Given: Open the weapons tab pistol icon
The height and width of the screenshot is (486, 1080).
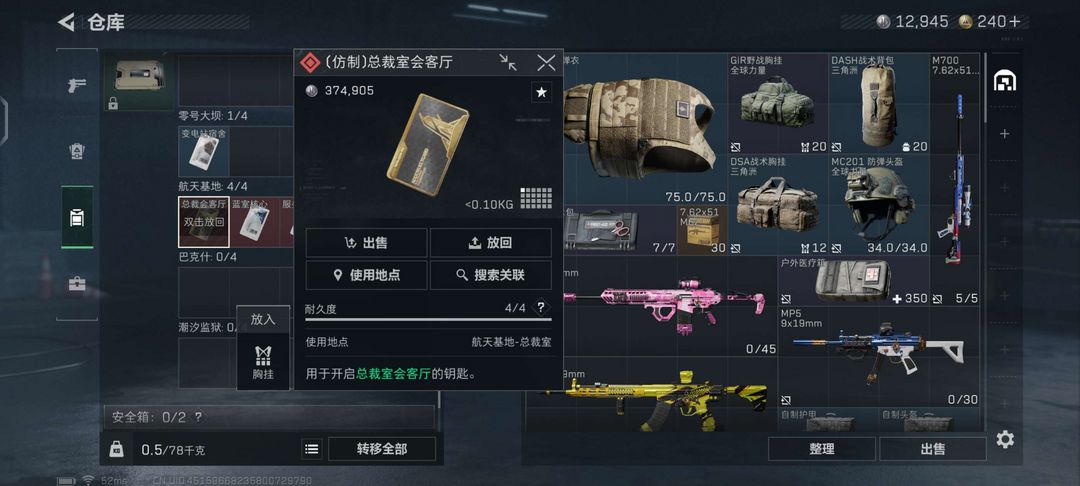Looking at the screenshot, I should [76, 85].
